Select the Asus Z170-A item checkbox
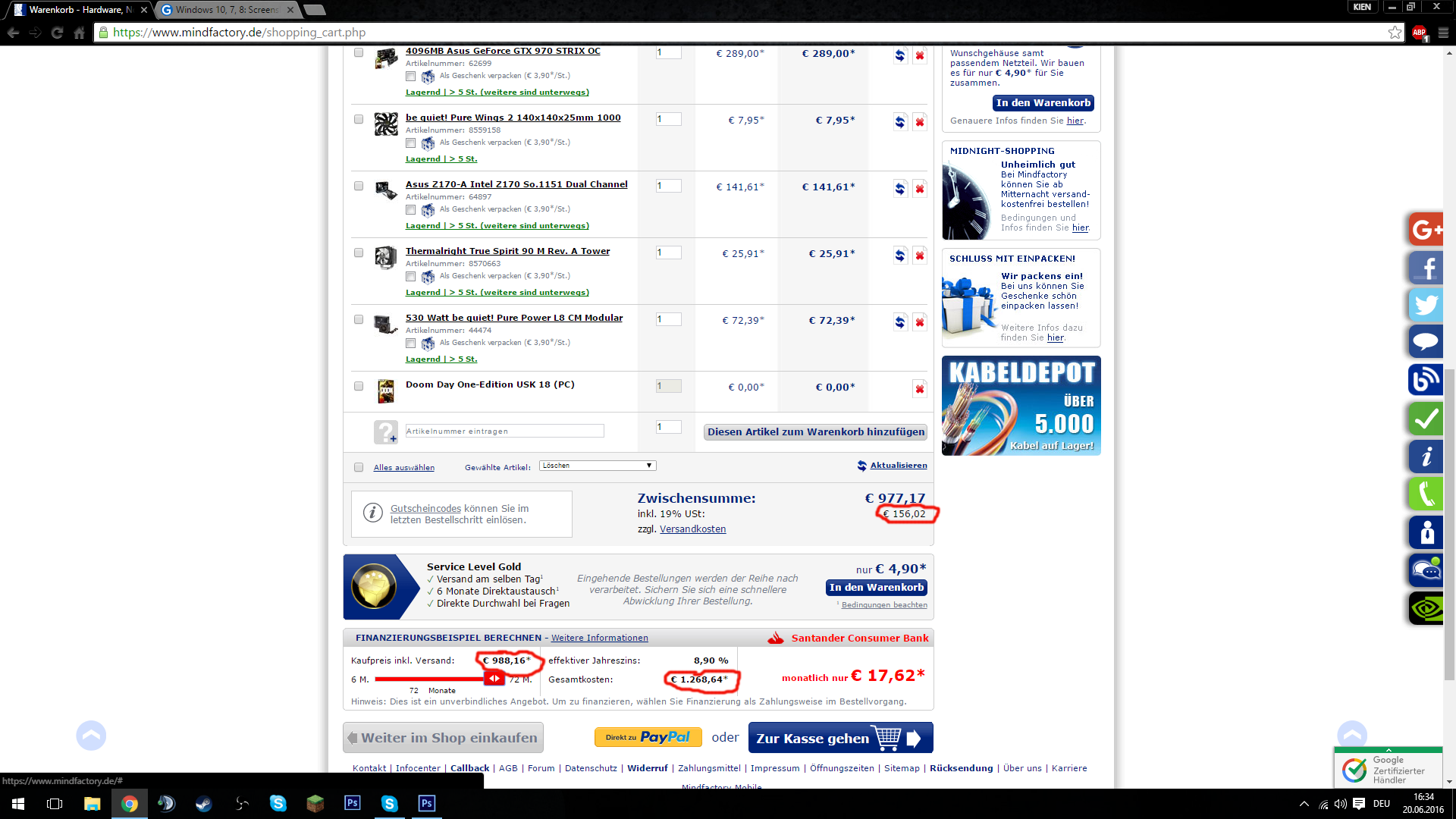Screen dimensions: 1456x819 pos(359,186)
